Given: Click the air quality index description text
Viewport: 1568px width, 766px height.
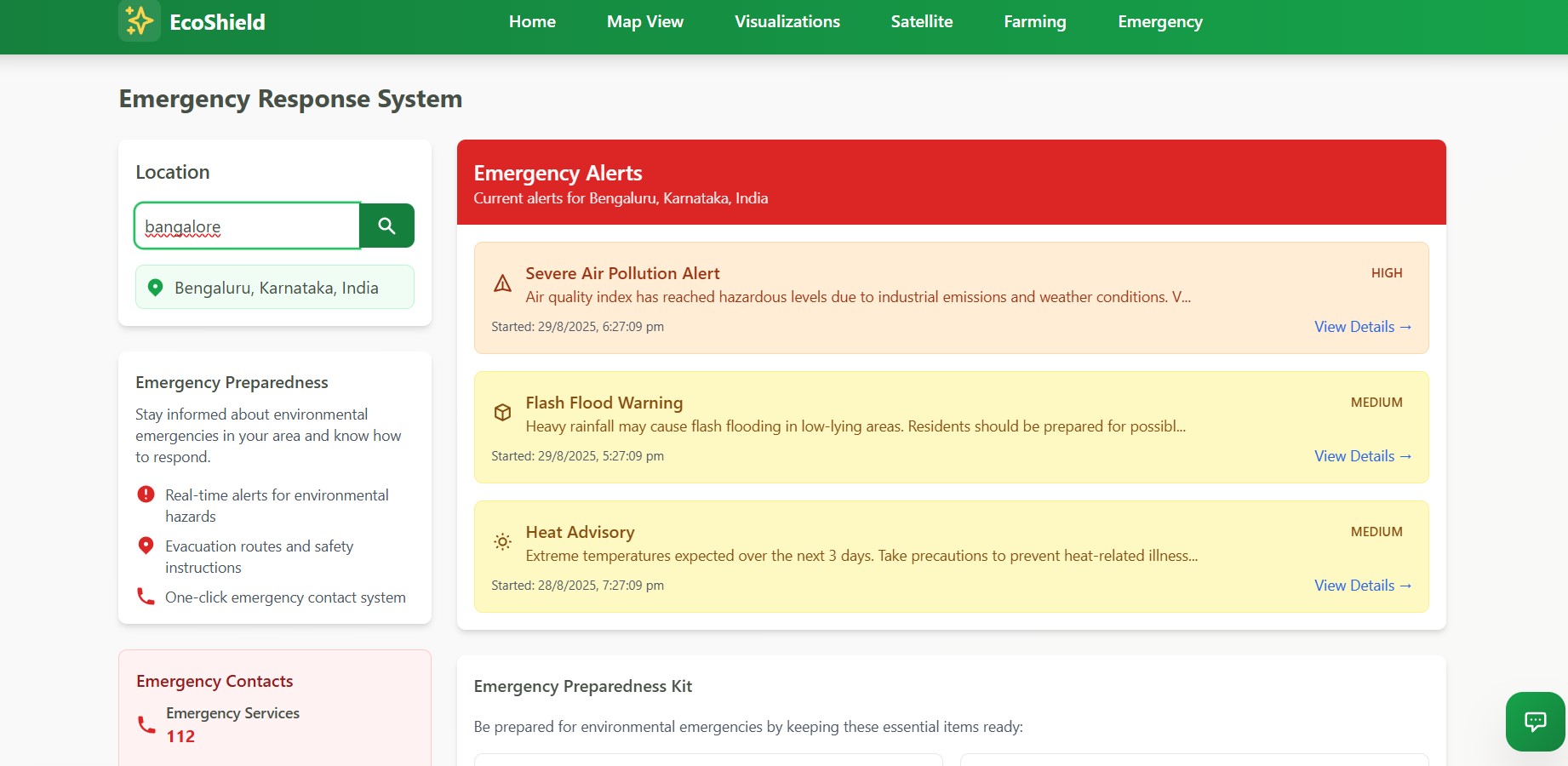Looking at the screenshot, I should (x=858, y=297).
